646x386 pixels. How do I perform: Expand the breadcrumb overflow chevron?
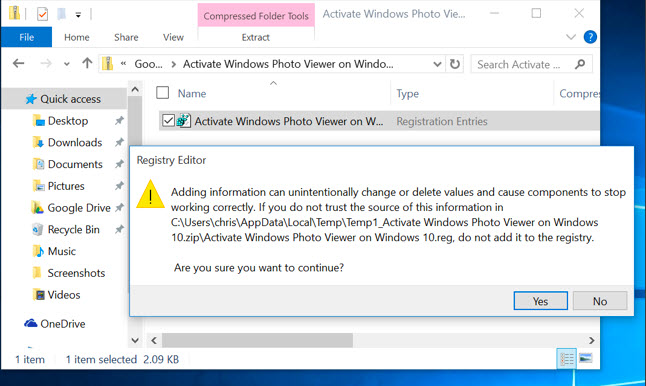(x=123, y=64)
